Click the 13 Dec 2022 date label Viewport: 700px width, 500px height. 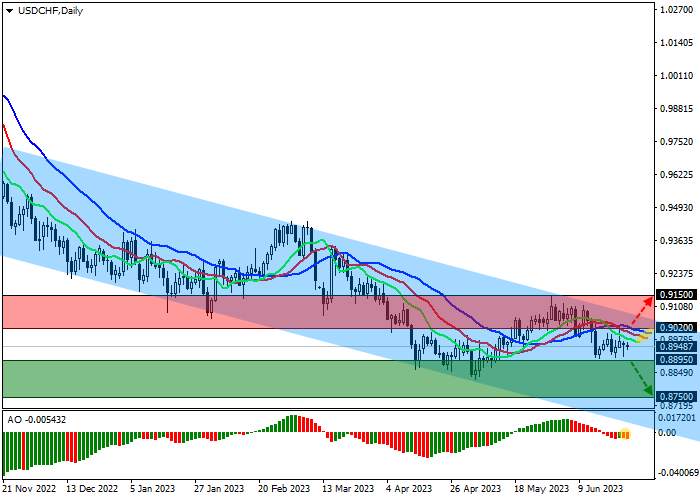pos(92,489)
